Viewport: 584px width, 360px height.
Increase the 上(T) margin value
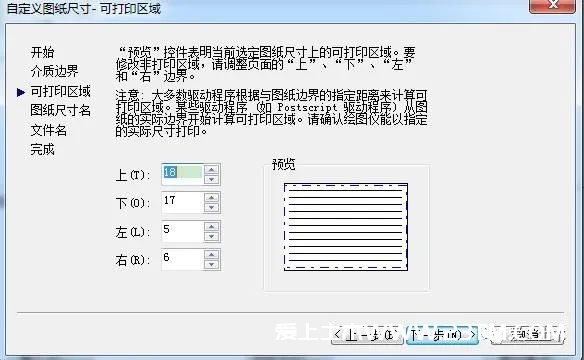pos(212,170)
